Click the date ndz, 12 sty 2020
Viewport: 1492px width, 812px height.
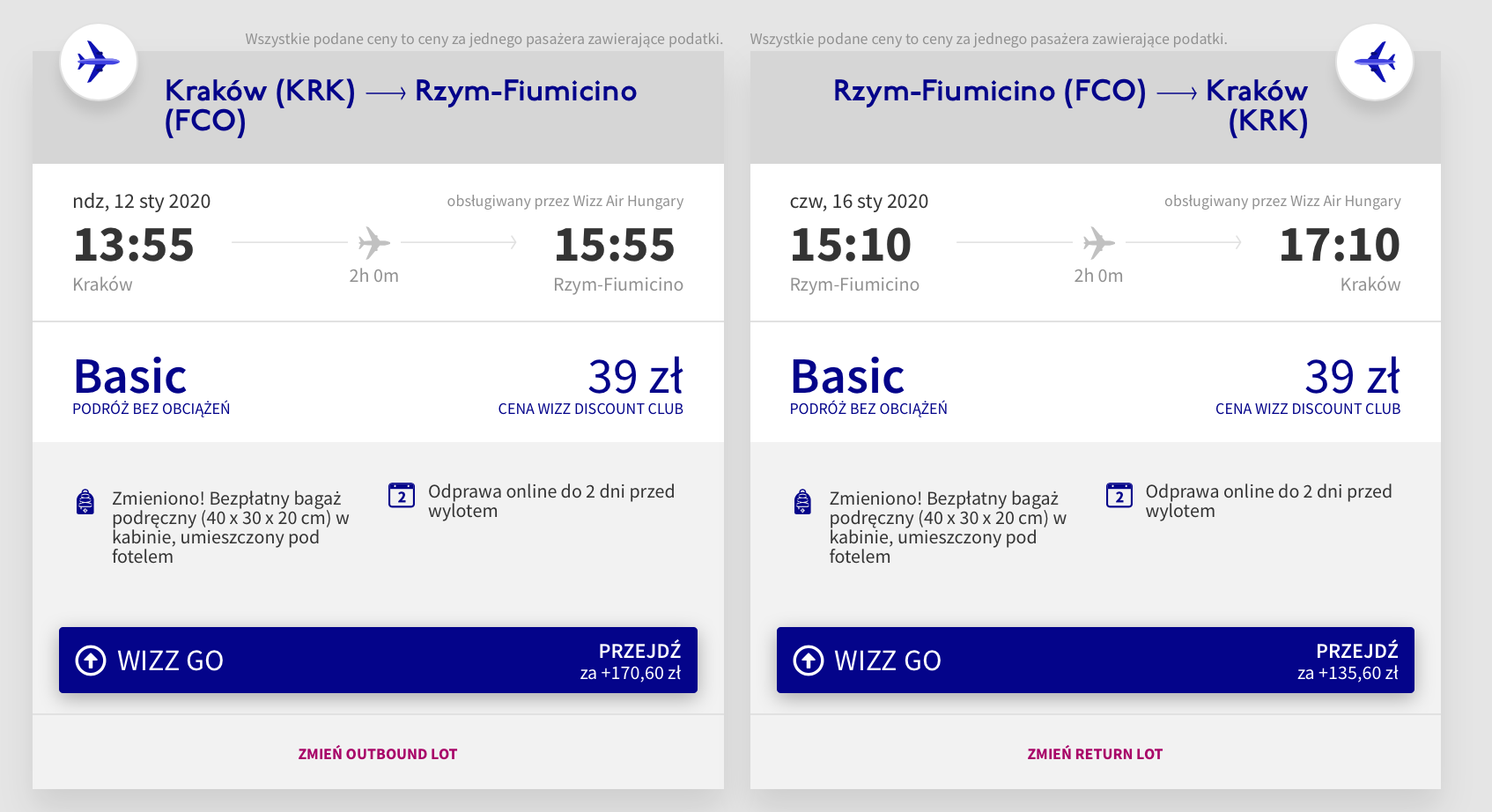coord(142,202)
